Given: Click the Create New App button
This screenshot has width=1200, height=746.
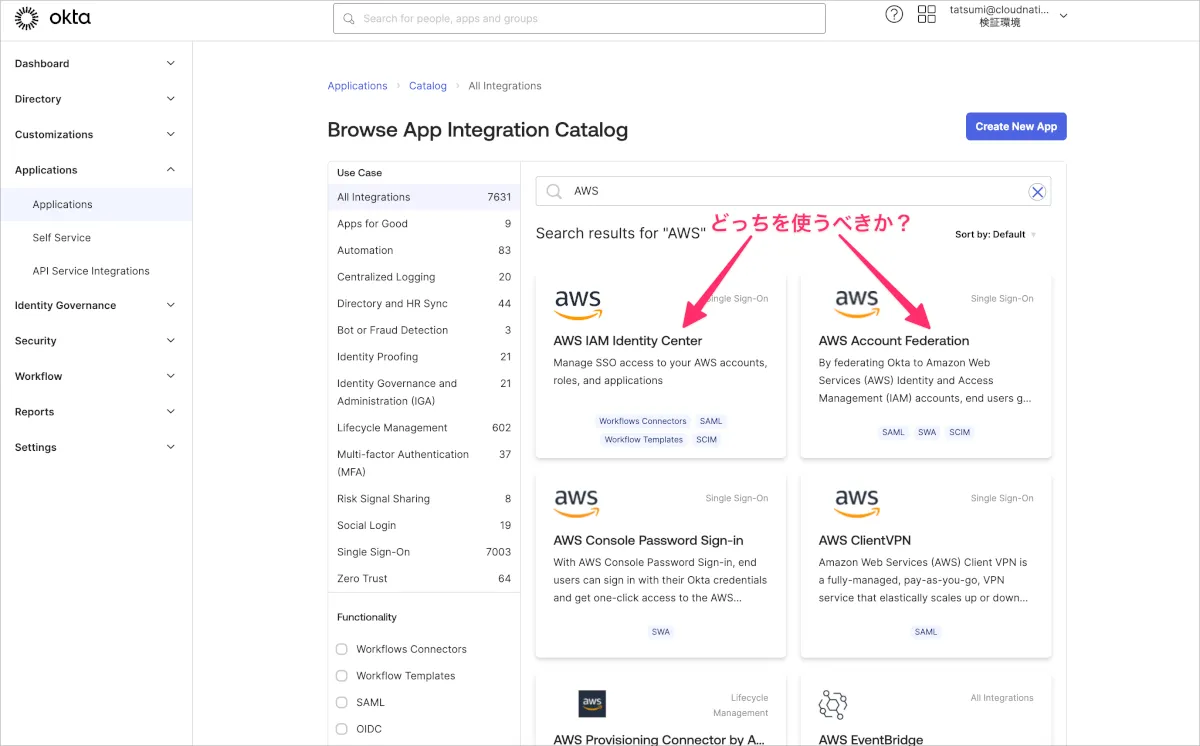Looking at the screenshot, I should pyautogui.click(x=1015, y=127).
